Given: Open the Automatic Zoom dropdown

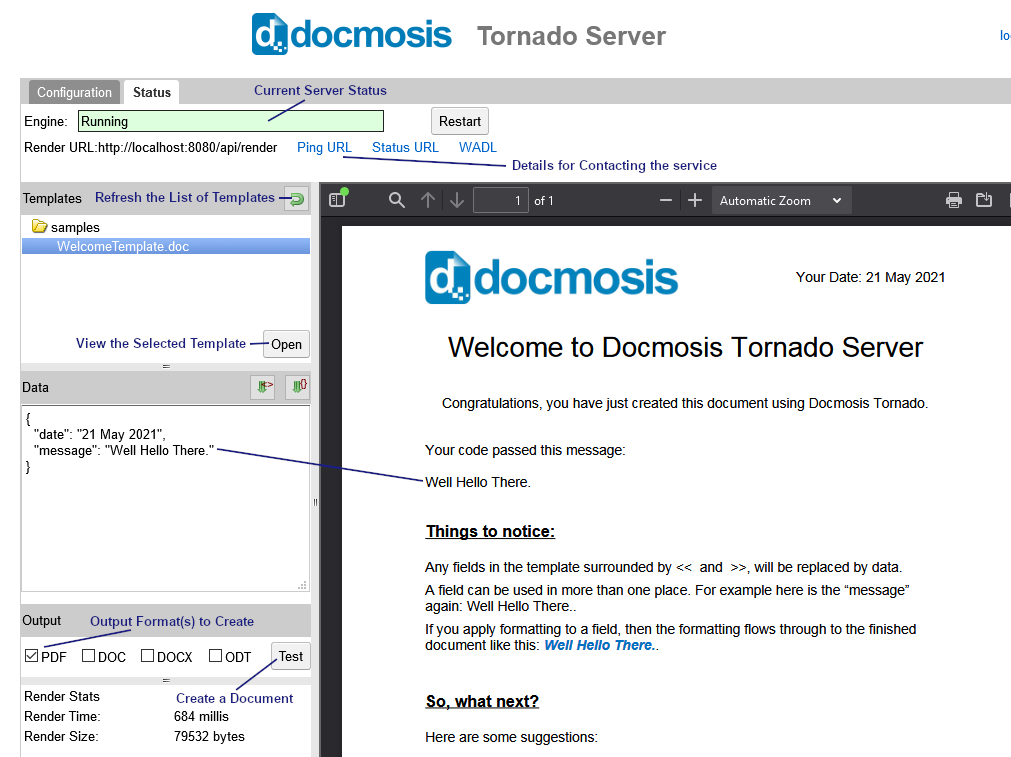Looking at the screenshot, I should pyautogui.click(x=781, y=201).
